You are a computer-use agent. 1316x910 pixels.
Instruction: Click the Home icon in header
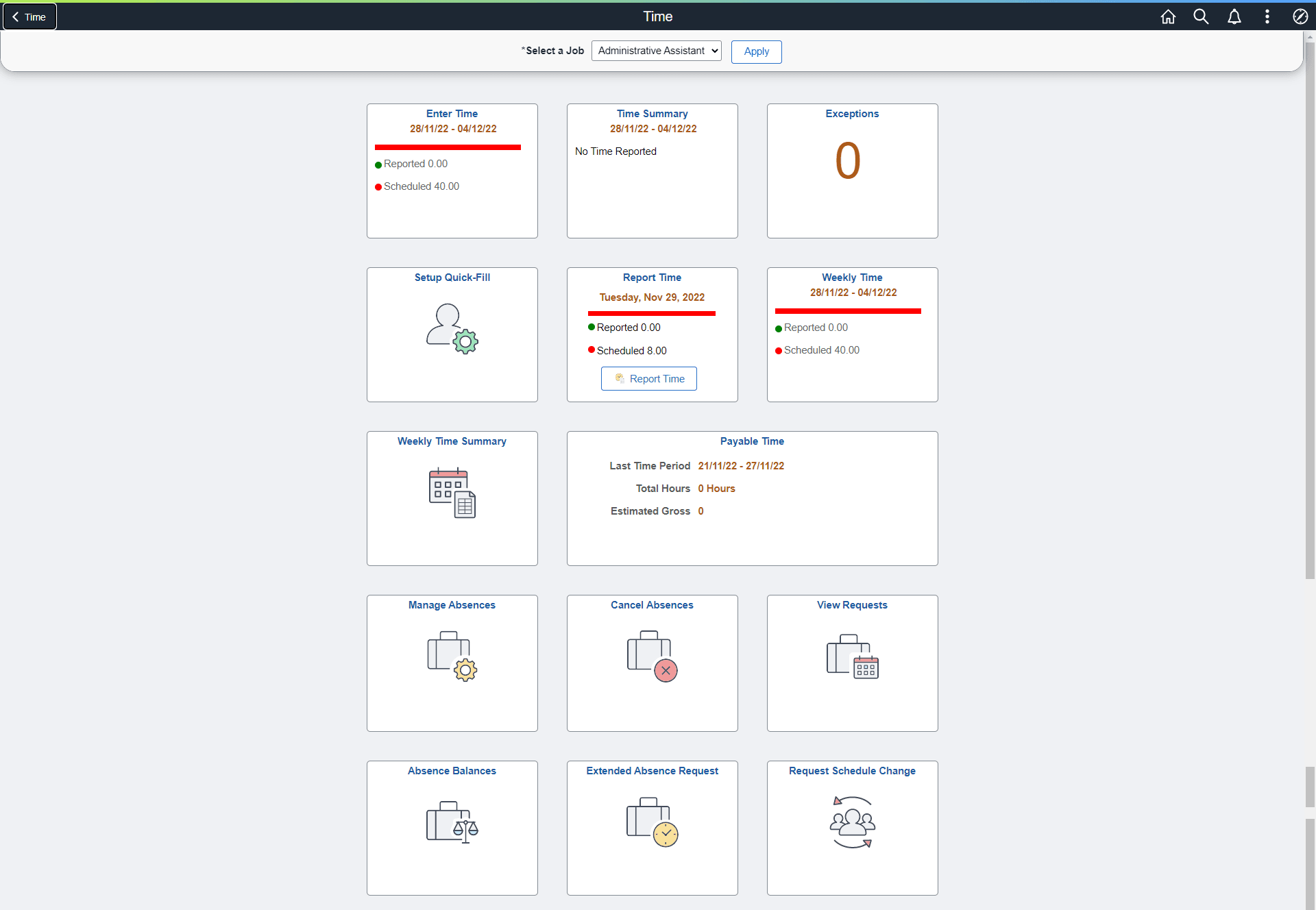[1168, 16]
